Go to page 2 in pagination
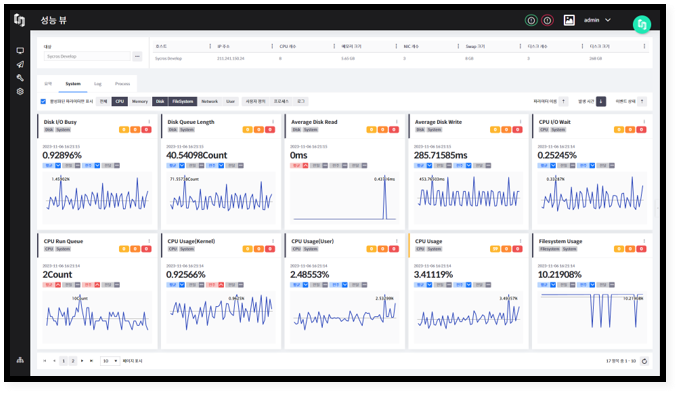This screenshot has width=679, height=395. [73, 361]
